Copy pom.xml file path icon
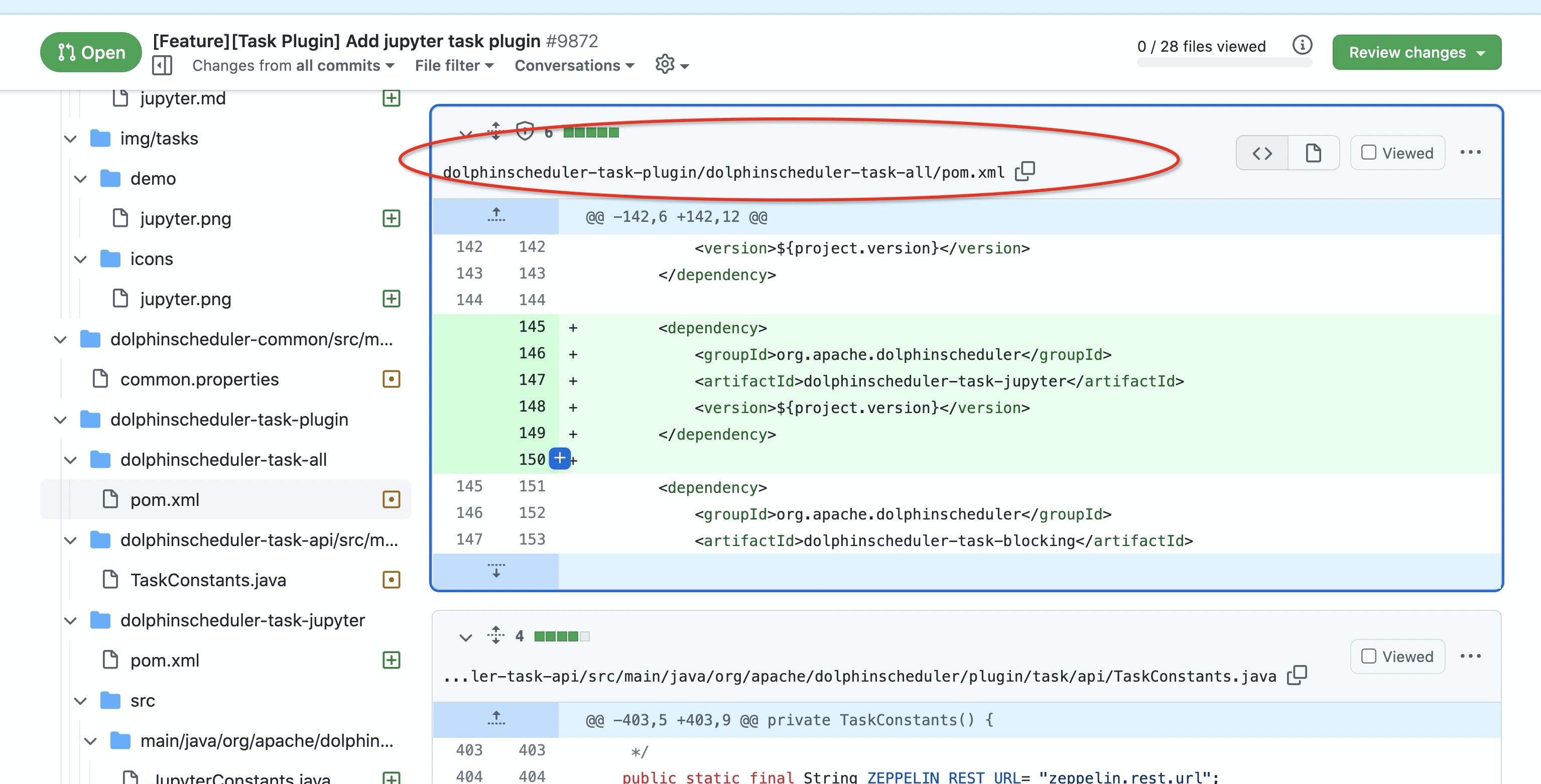The height and width of the screenshot is (784, 1541). pos(1025,172)
